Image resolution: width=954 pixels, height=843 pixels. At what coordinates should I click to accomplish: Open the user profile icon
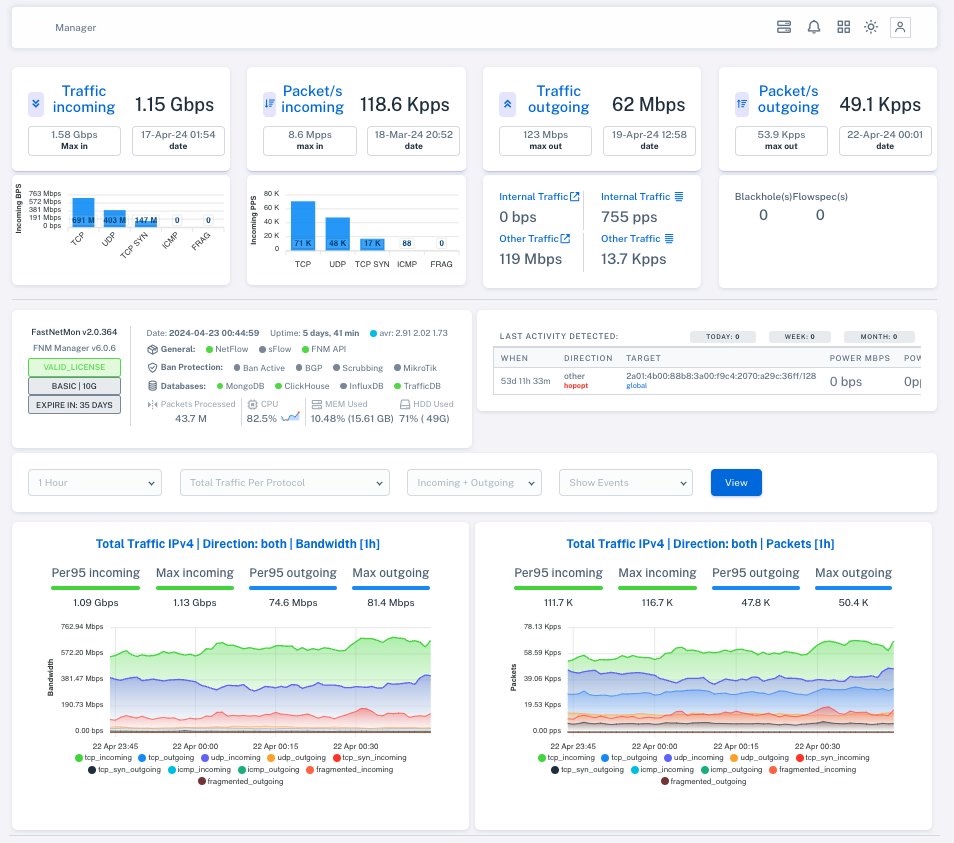(900, 27)
